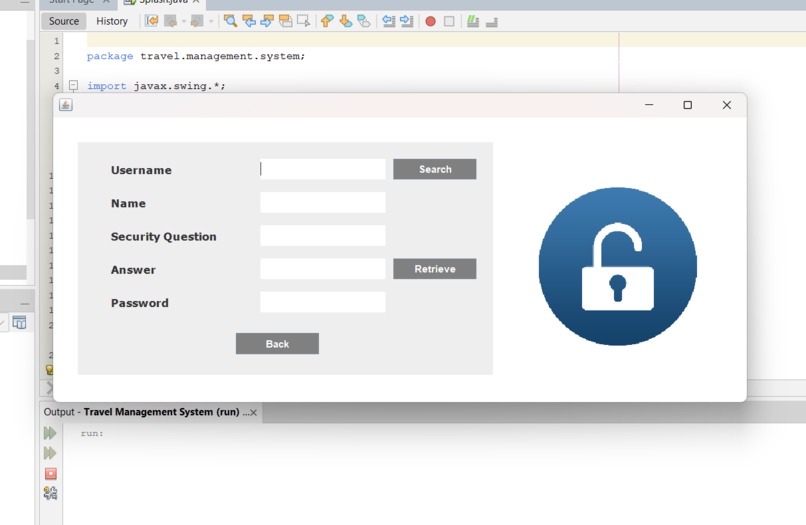Image resolution: width=806 pixels, height=525 pixels.
Task: Click Find Next Occurrence icon
Action: tap(267, 21)
